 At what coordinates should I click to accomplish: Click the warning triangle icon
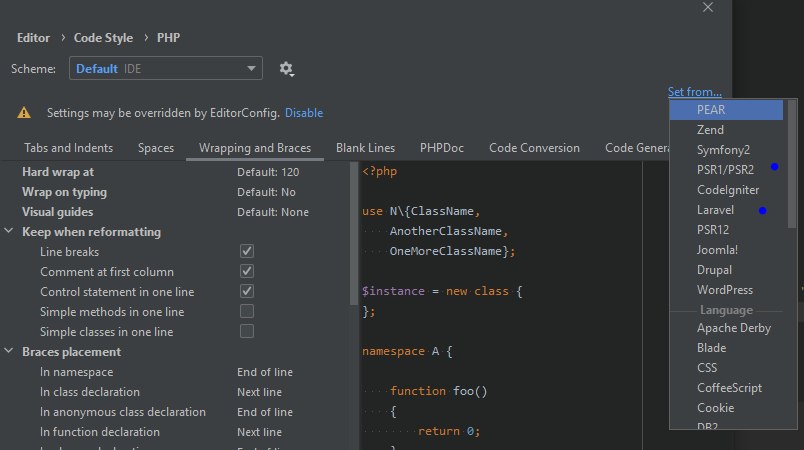pos(24,113)
